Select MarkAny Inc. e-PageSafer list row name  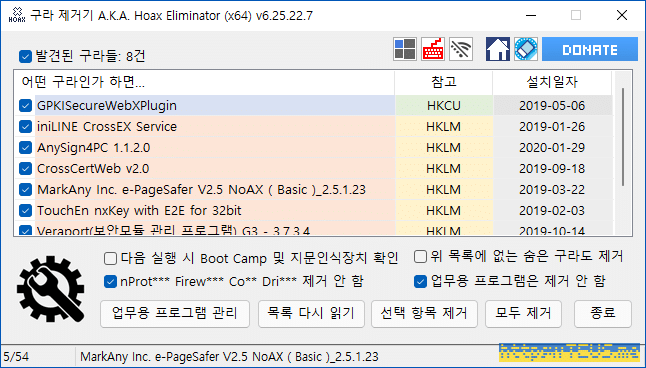[x=201, y=190]
